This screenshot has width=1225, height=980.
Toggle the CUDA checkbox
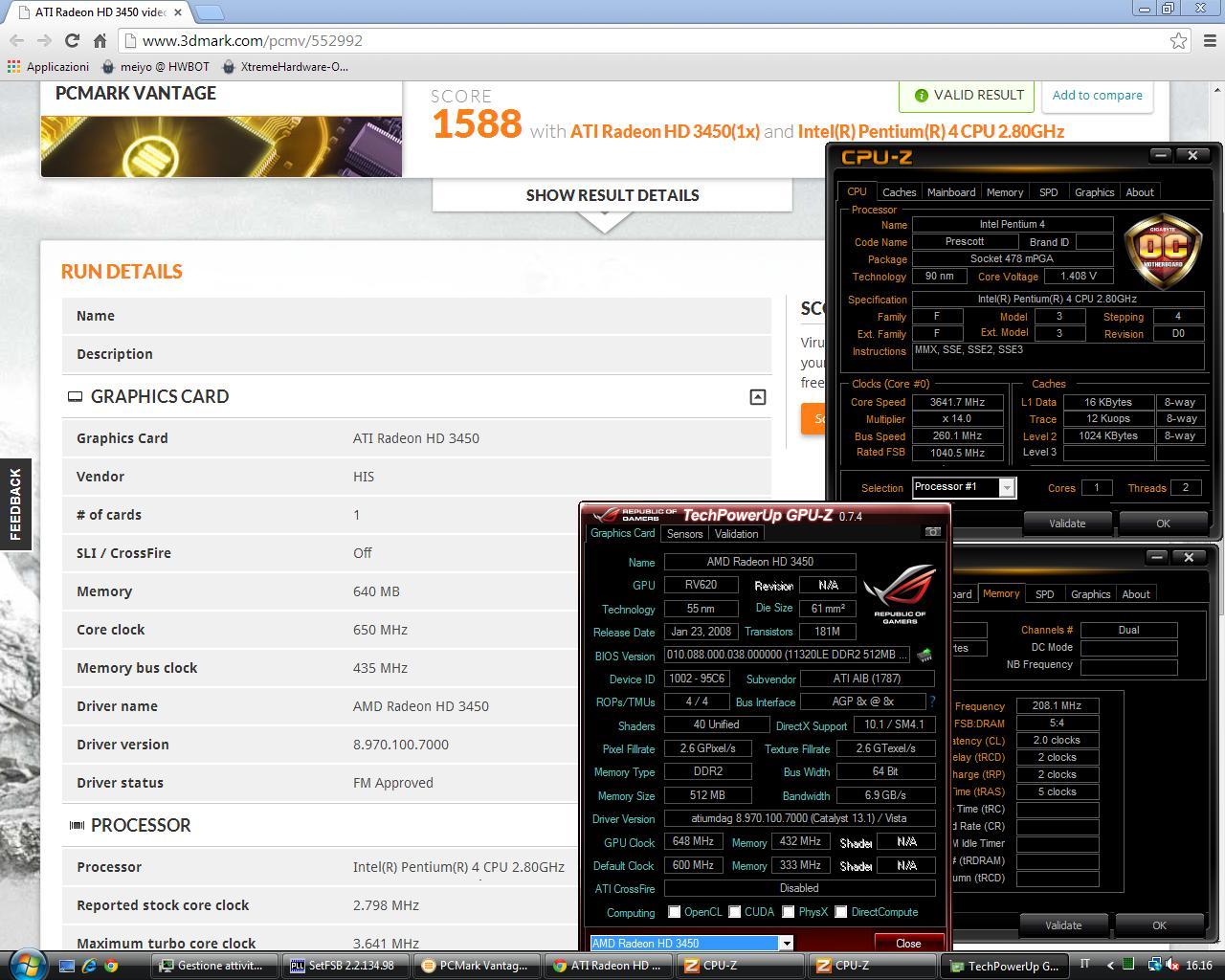click(734, 912)
